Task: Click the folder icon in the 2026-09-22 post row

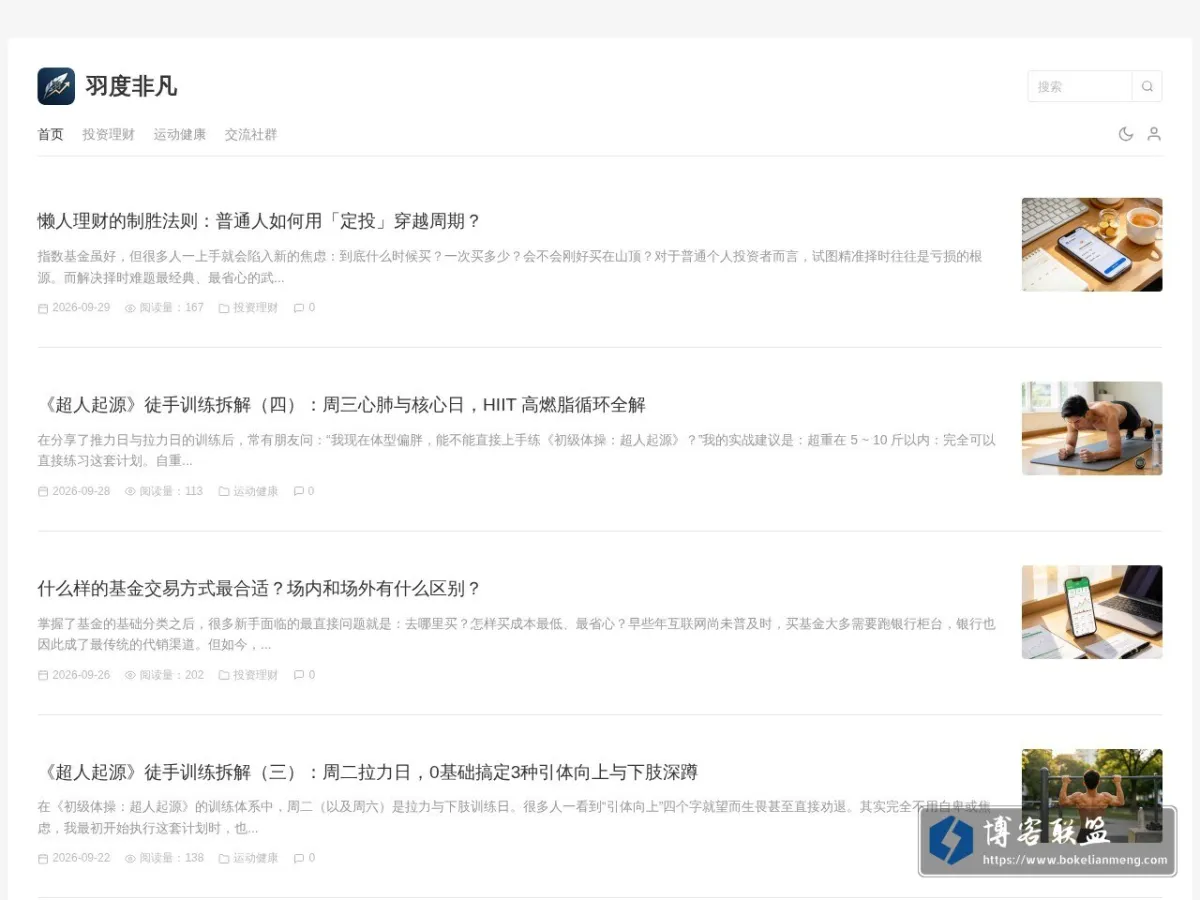Action: tap(224, 859)
